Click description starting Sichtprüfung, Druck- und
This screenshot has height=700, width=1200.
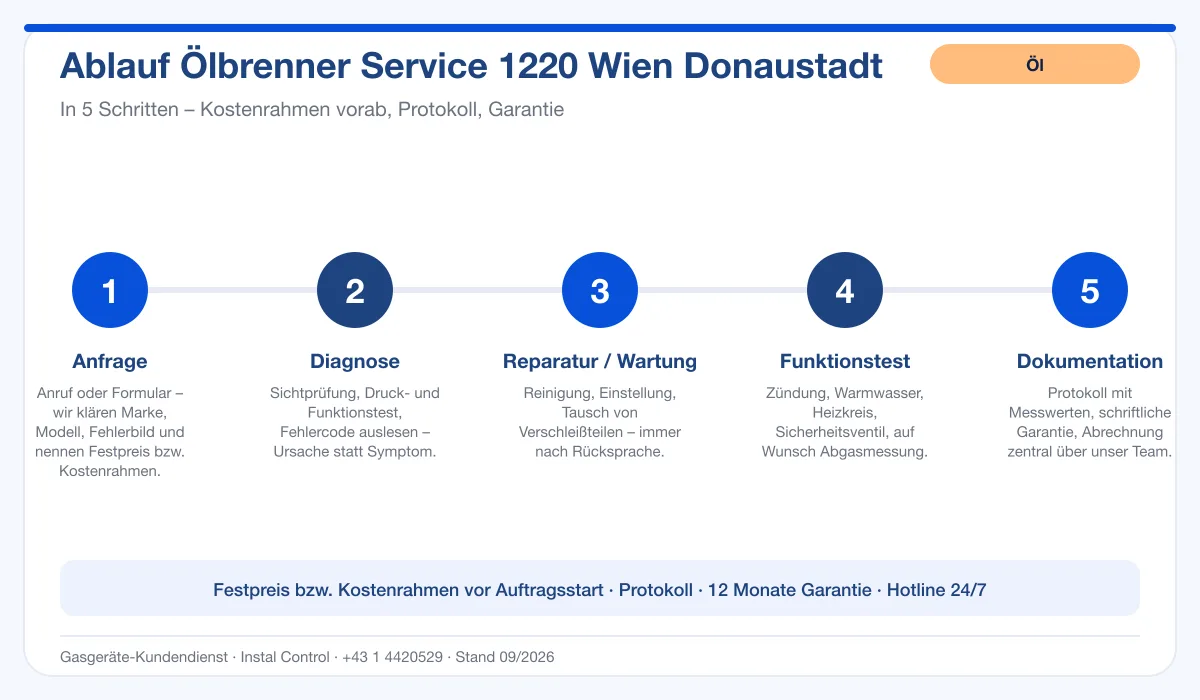(x=355, y=422)
